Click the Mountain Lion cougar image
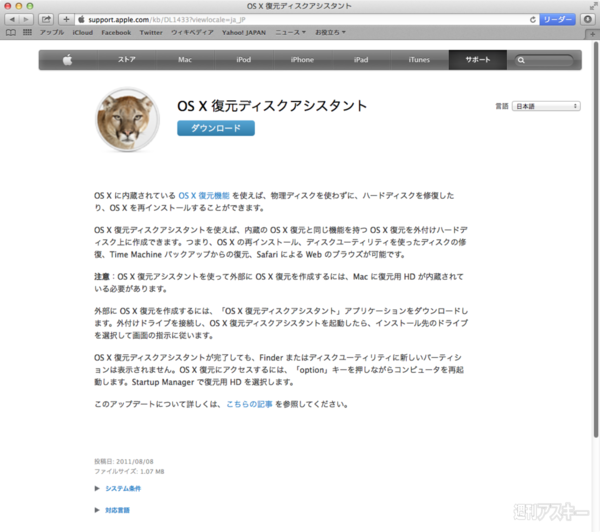Image resolution: width=600 pixels, height=532 pixels. pyautogui.click(x=127, y=120)
